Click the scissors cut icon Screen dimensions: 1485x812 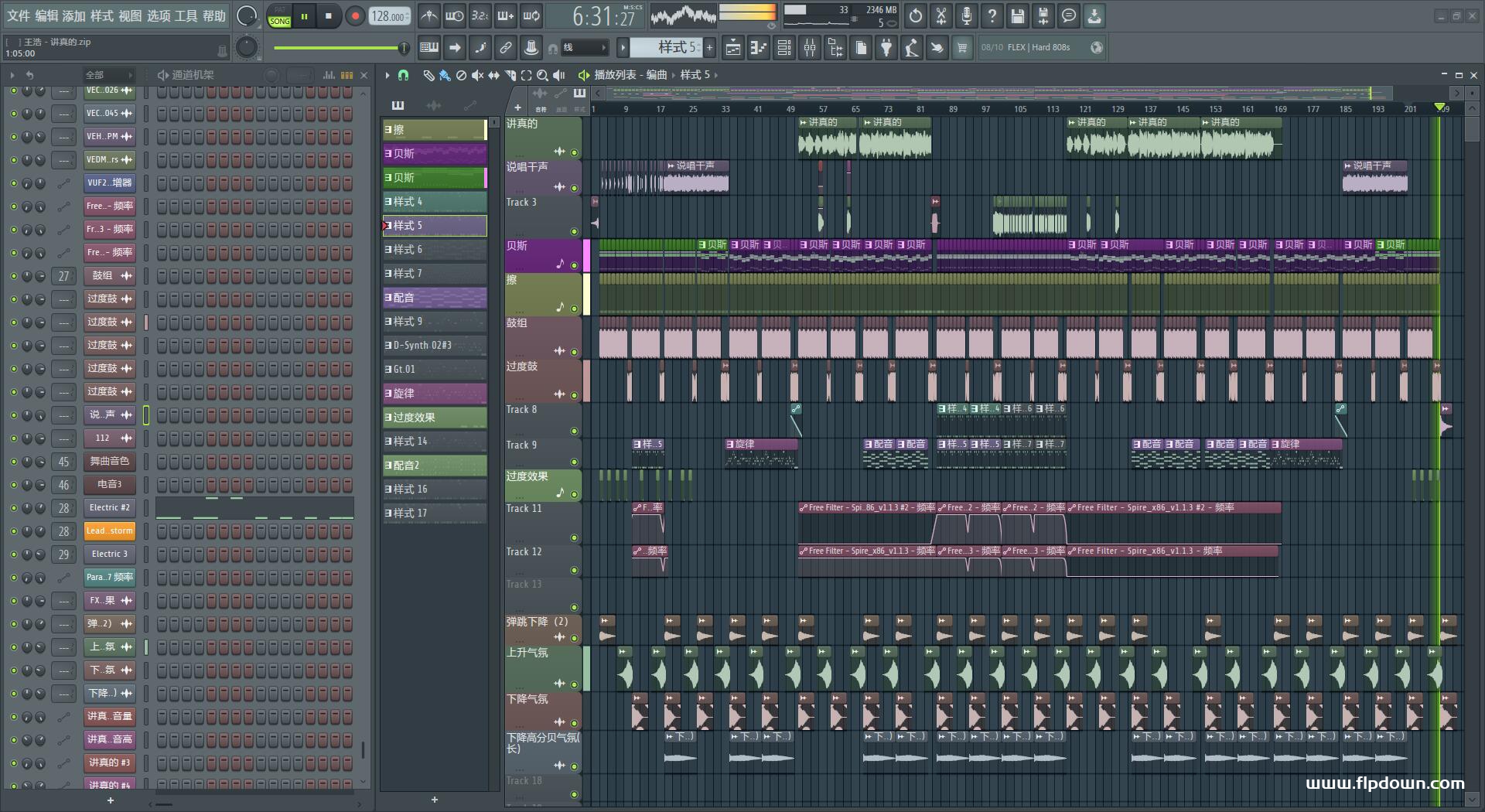click(941, 16)
